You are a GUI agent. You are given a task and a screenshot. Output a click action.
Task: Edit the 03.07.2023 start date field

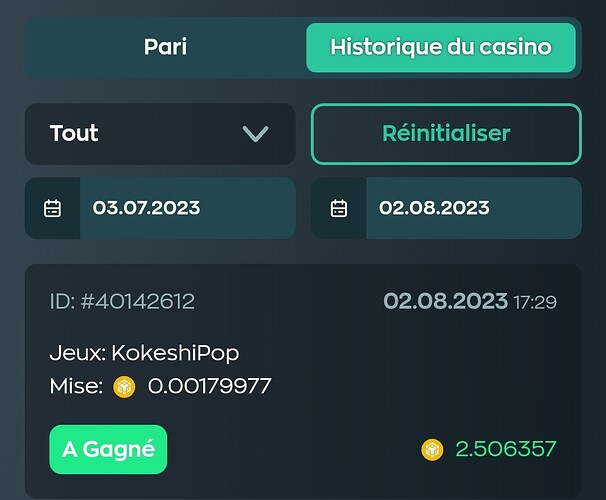tap(188, 208)
